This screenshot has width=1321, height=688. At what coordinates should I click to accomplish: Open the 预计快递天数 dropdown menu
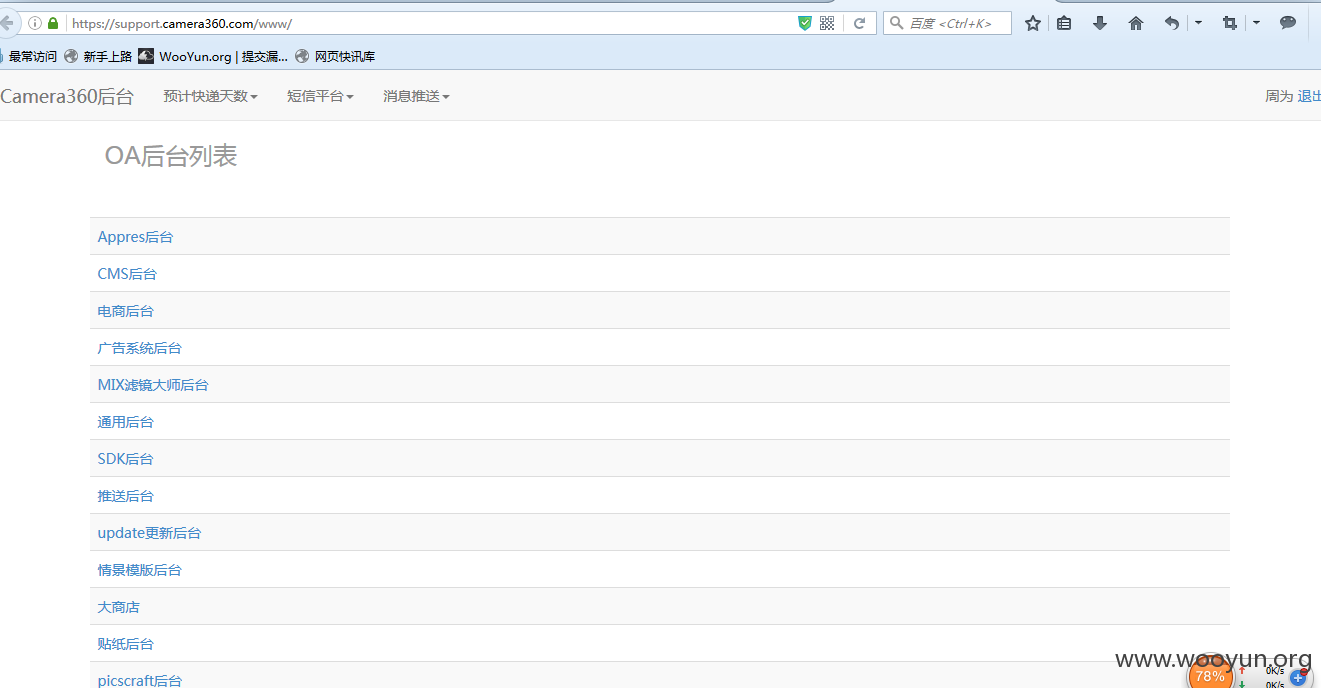pyautogui.click(x=211, y=96)
